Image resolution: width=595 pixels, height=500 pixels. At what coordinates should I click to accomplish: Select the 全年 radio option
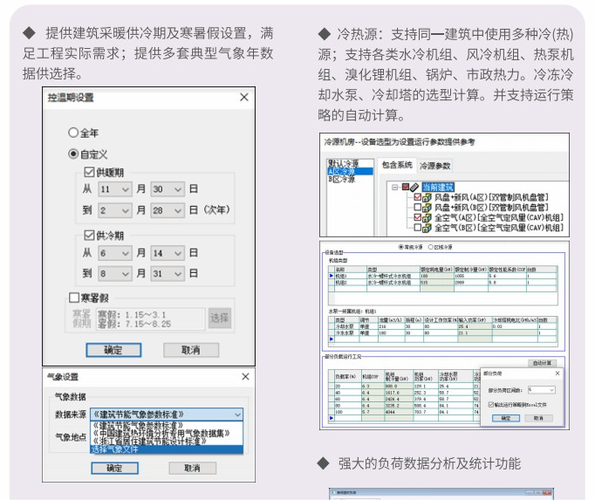pos(73,132)
